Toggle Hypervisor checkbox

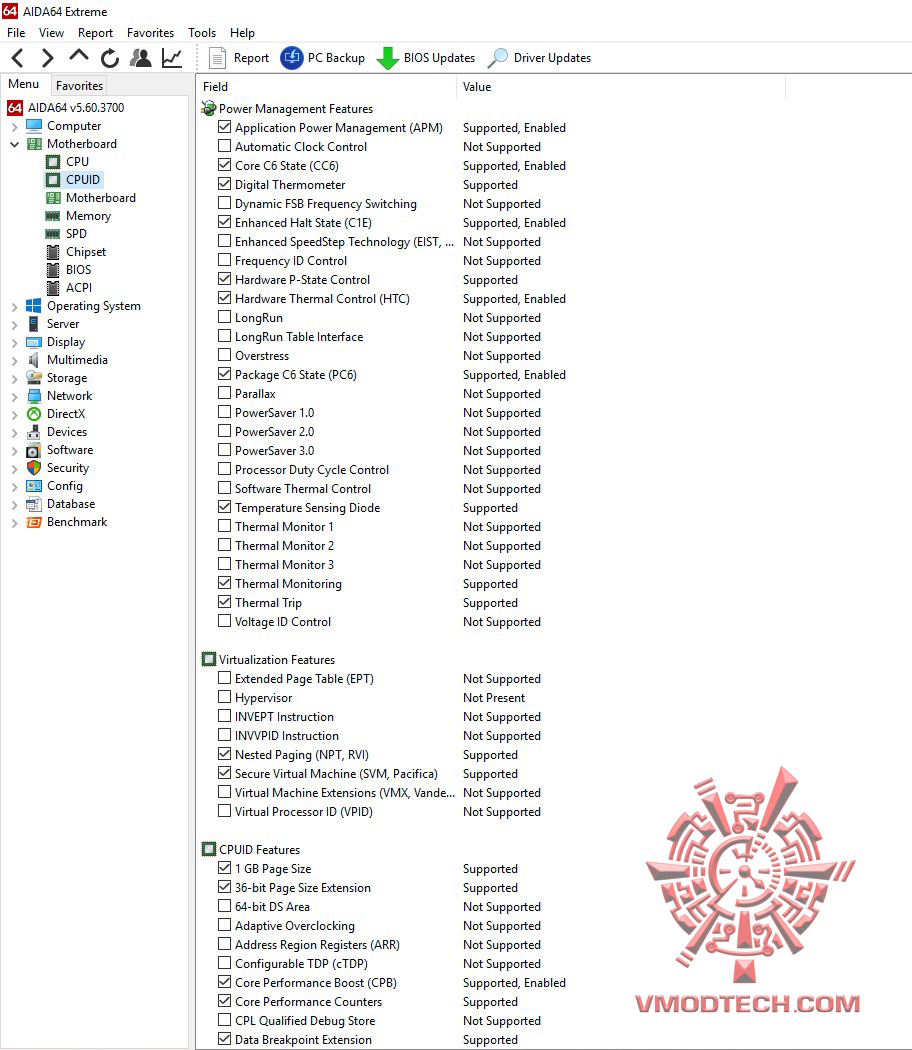tap(224, 697)
